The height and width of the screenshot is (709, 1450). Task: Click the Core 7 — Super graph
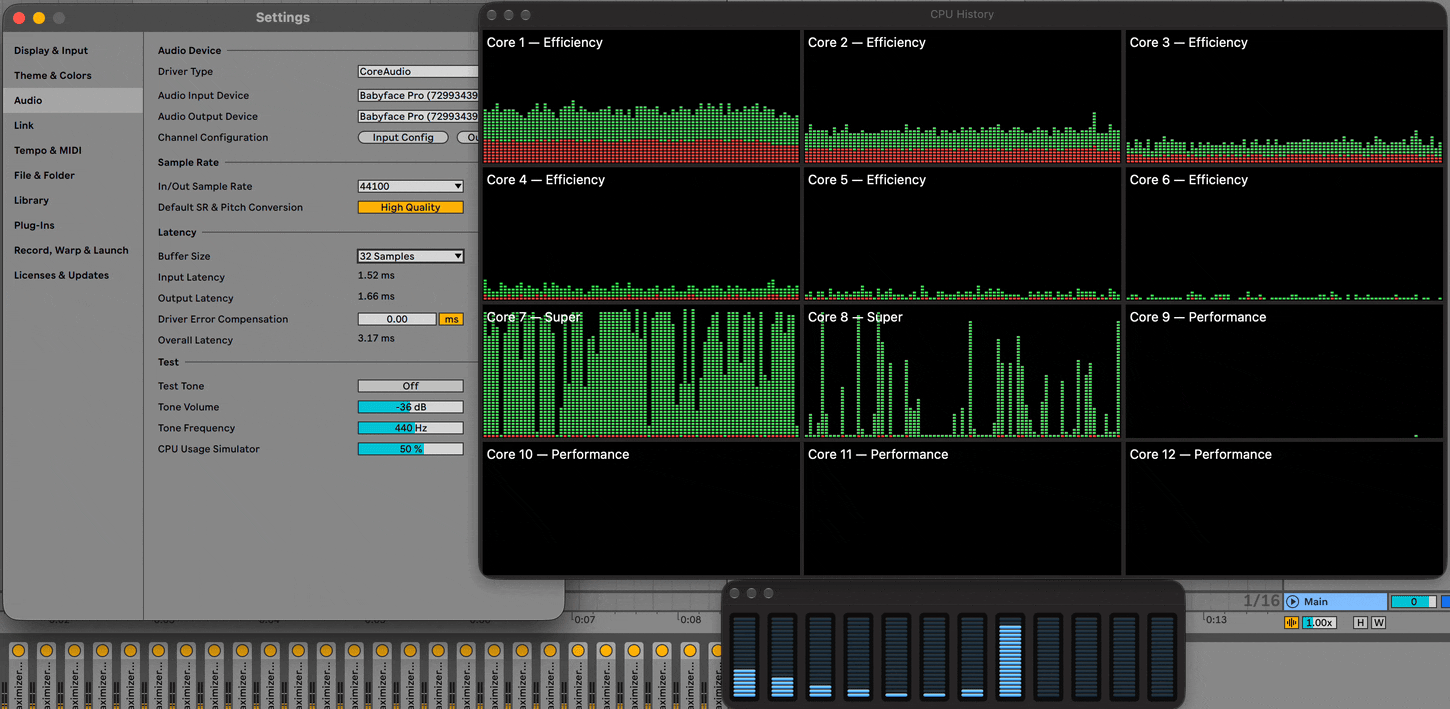point(641,371)
